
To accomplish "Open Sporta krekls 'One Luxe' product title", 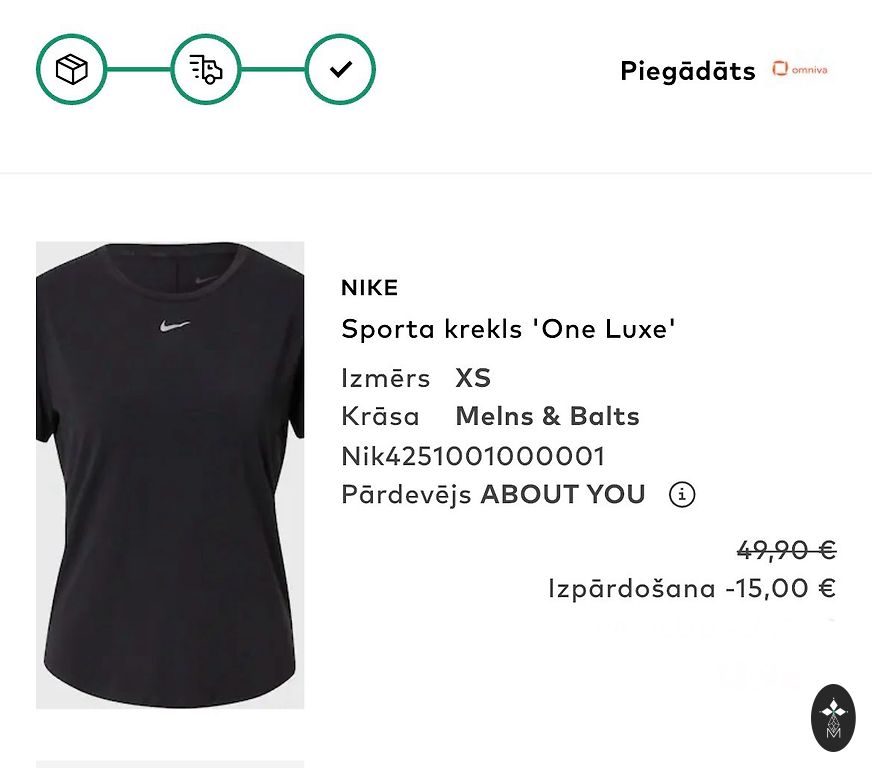I will point(509,329).
